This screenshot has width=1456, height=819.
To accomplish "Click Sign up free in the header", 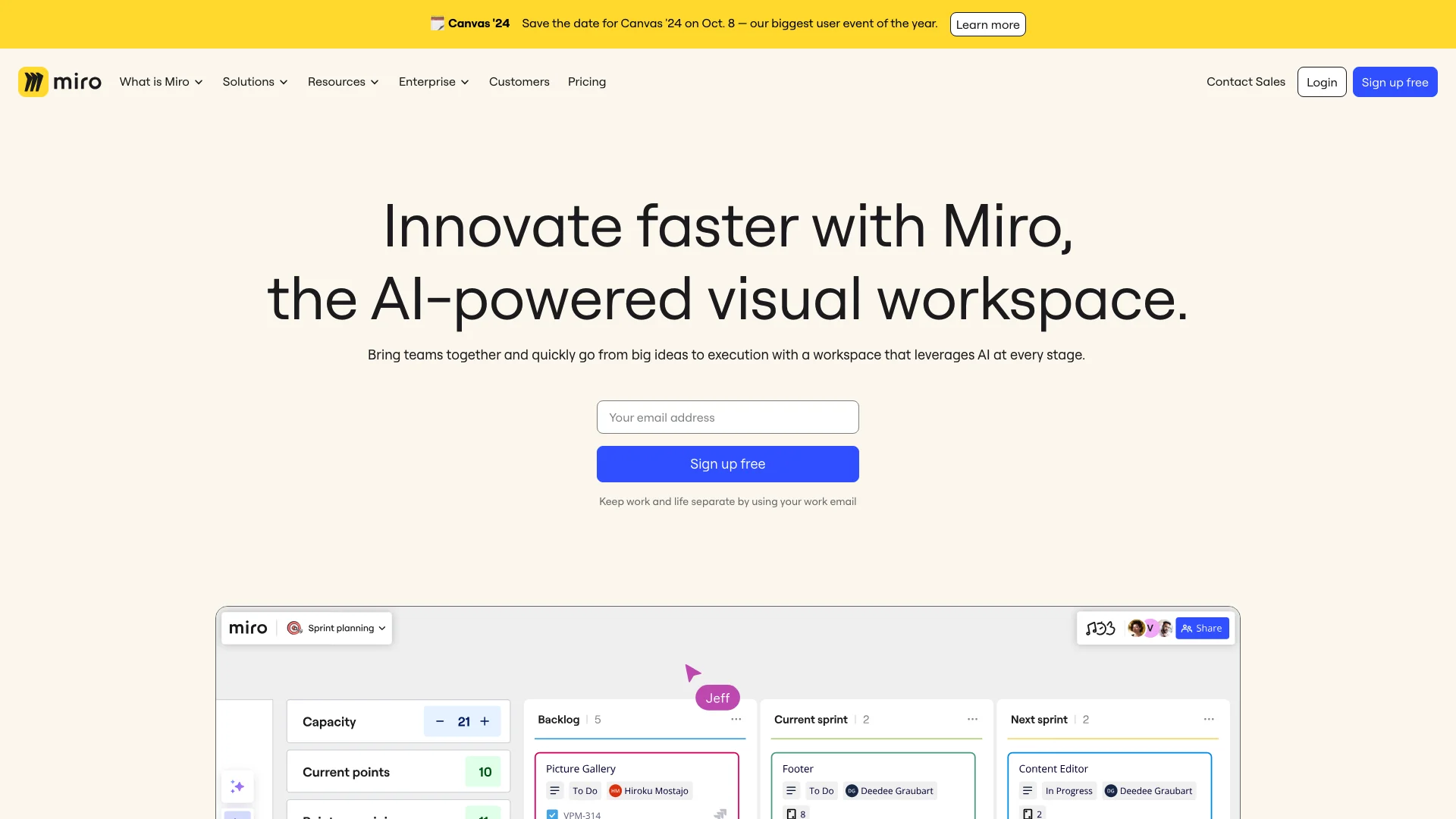I will pyautogui.click(x=1395, y=82).
